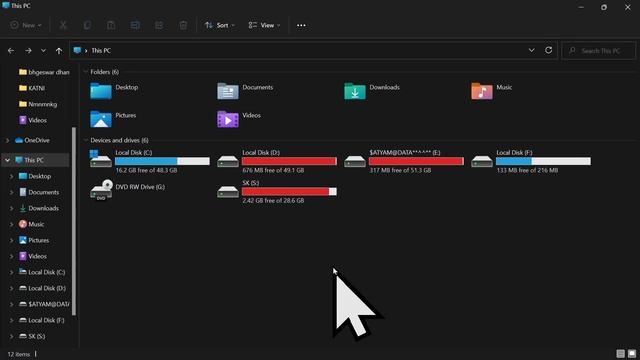The width and height of the screenshot is (640, 360).
Task: Select bhgeswar dhan folder in sidebar
Action: tap(44, 72)
